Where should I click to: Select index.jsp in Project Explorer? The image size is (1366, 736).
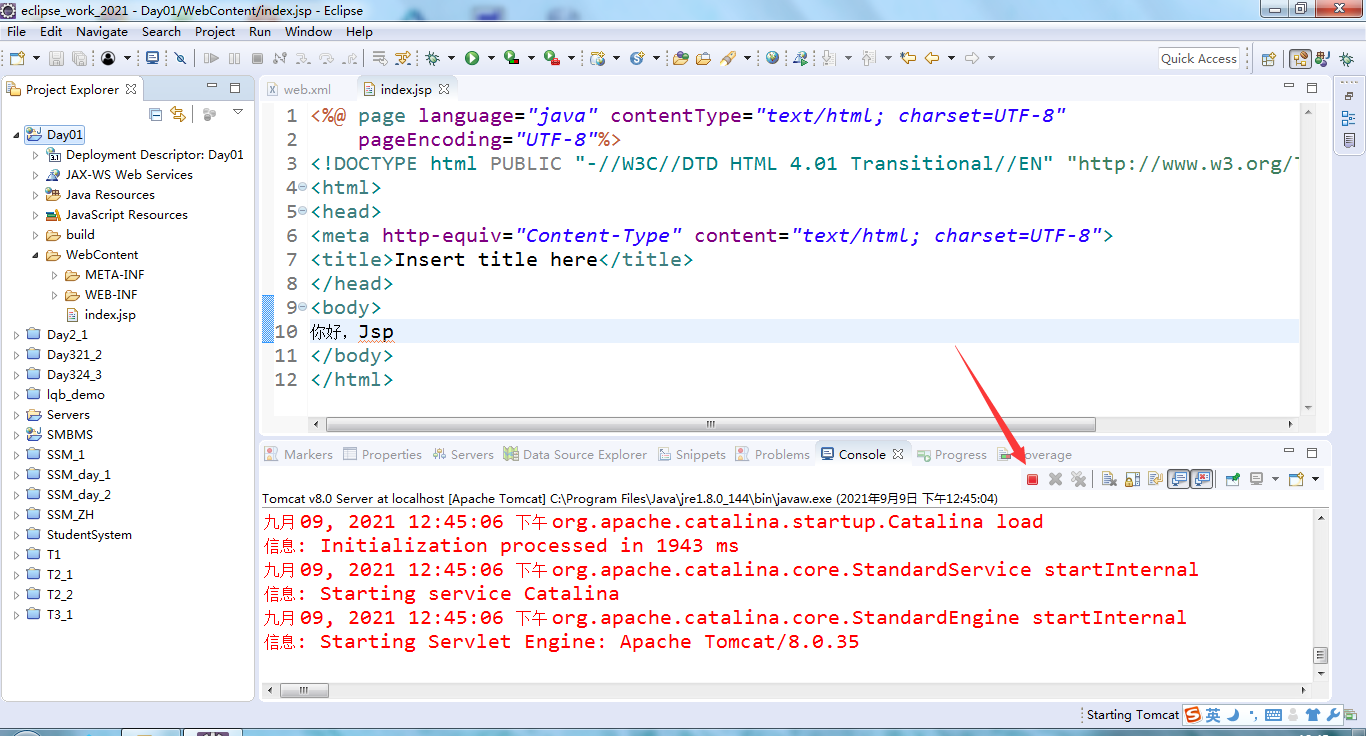pyautogui.click(x=100, y=315)
